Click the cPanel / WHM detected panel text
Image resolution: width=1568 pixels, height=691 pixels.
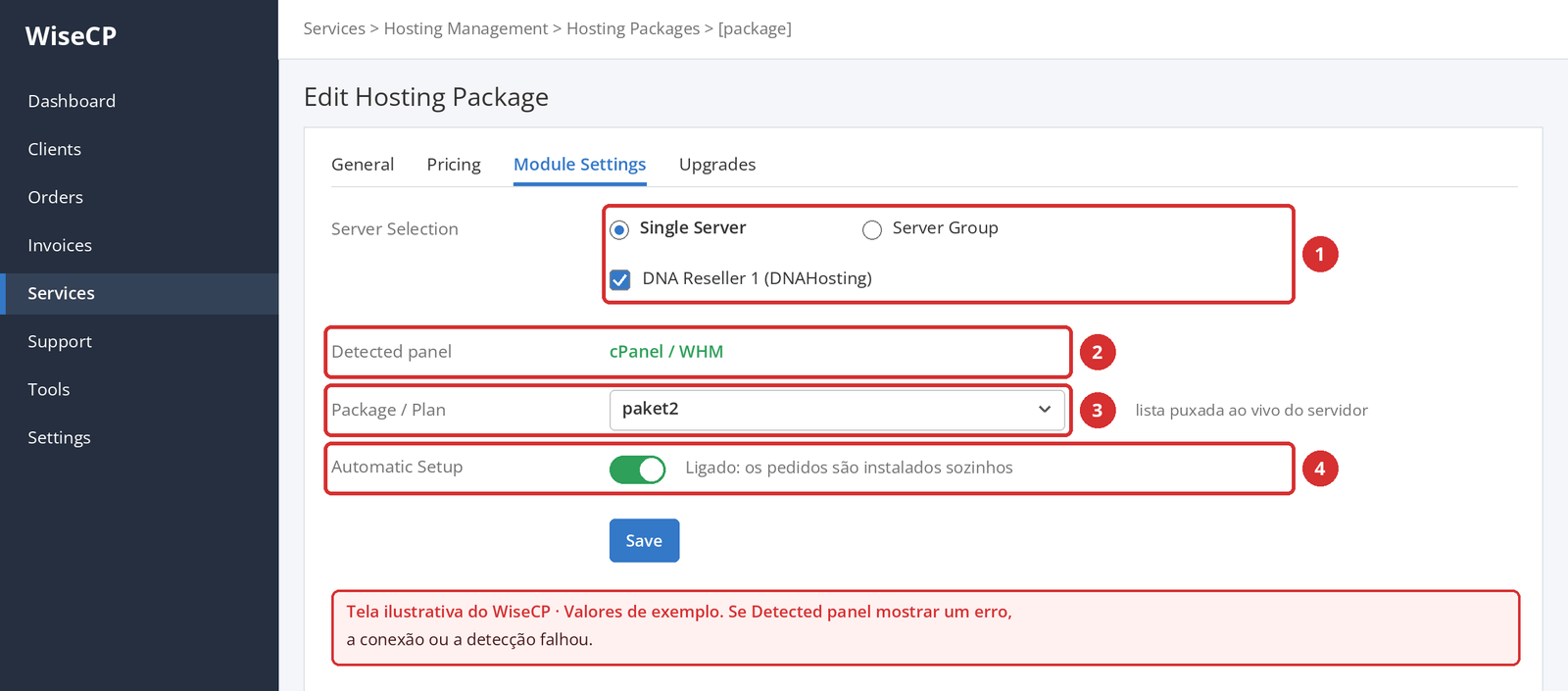tap(666, 352)
